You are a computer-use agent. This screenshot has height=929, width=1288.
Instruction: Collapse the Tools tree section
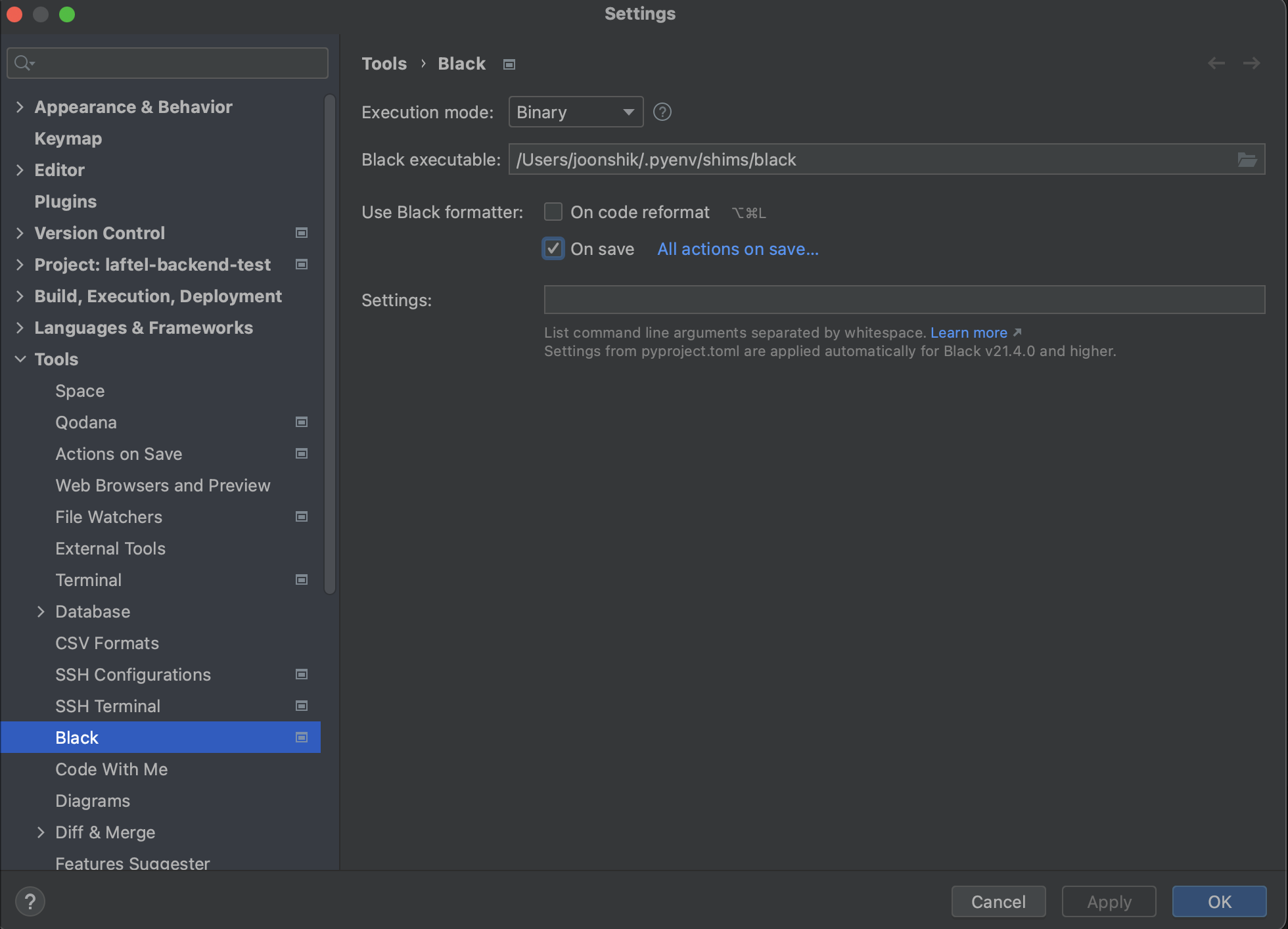pos(20,359)
